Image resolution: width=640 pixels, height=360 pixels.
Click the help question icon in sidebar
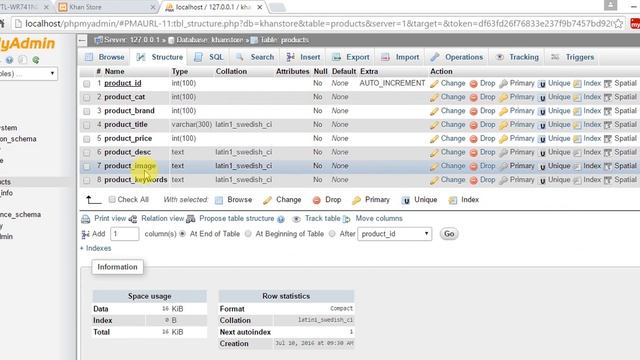tap(9, 60)
